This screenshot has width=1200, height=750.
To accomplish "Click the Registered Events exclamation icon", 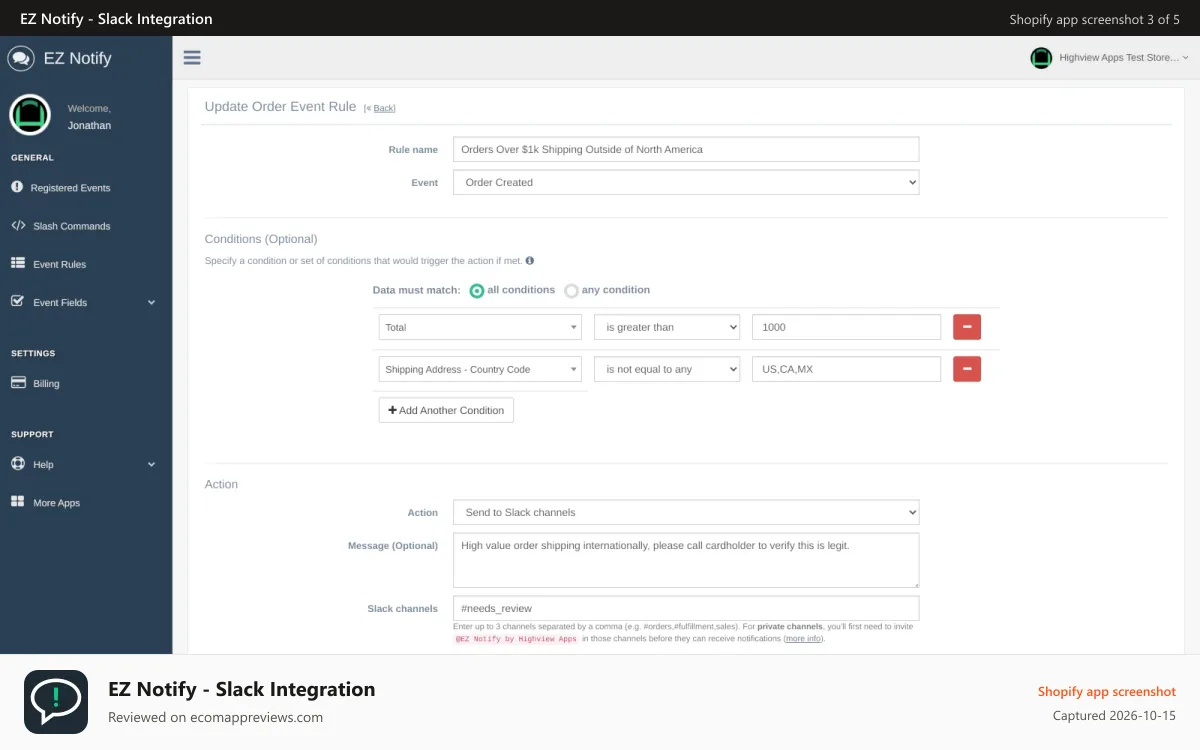I will tap(17, 187).
